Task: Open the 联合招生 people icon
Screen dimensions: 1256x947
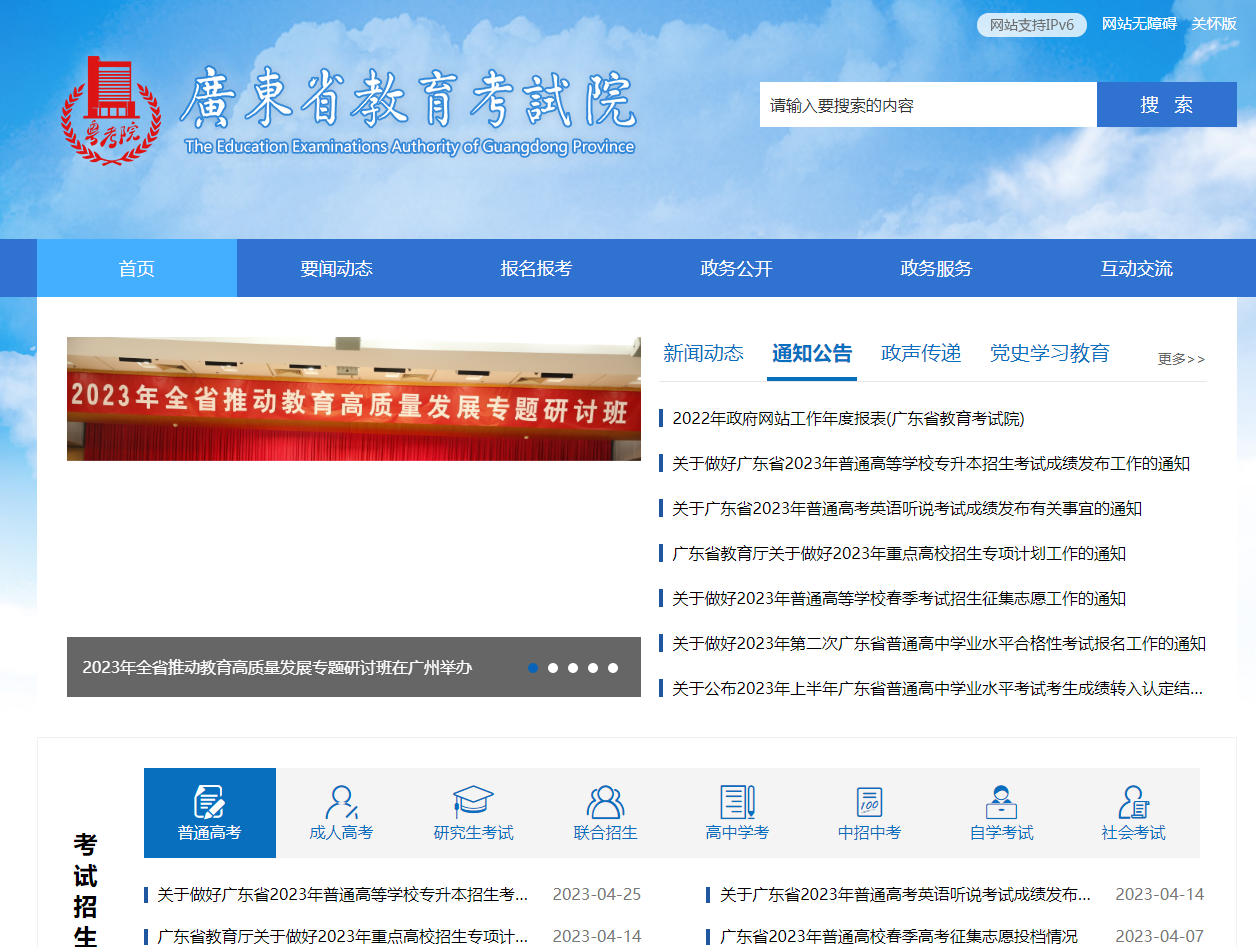Action: pyautogui.click(x=606, y=813)
